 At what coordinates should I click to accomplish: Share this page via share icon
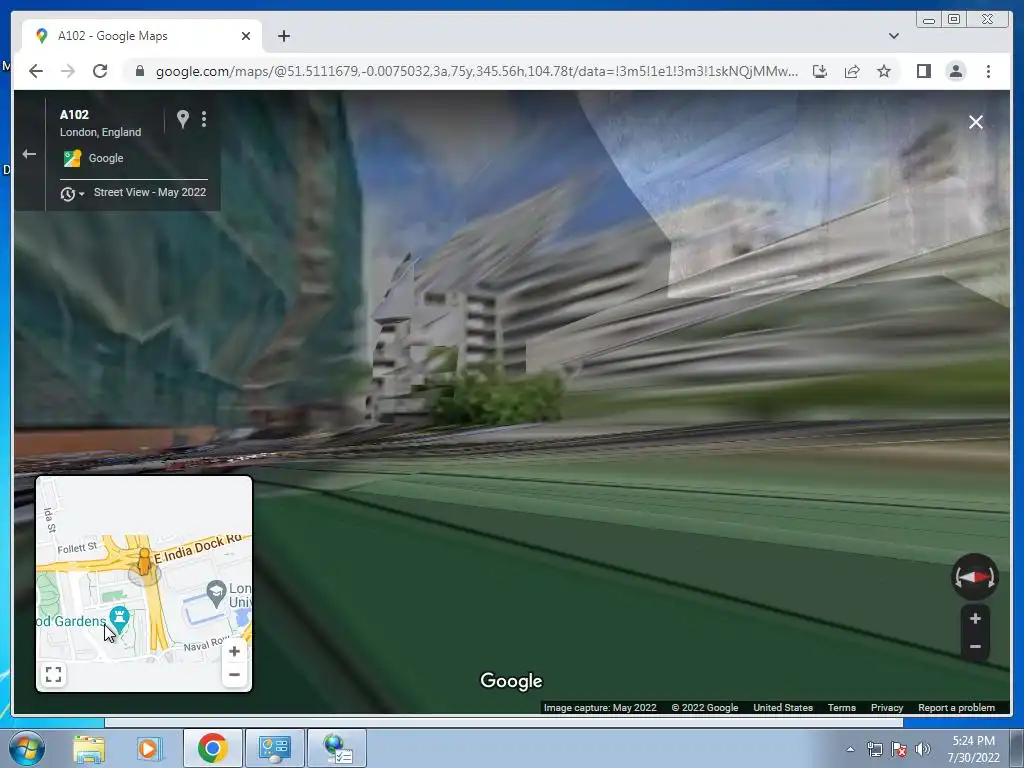(x=852, y=71)
